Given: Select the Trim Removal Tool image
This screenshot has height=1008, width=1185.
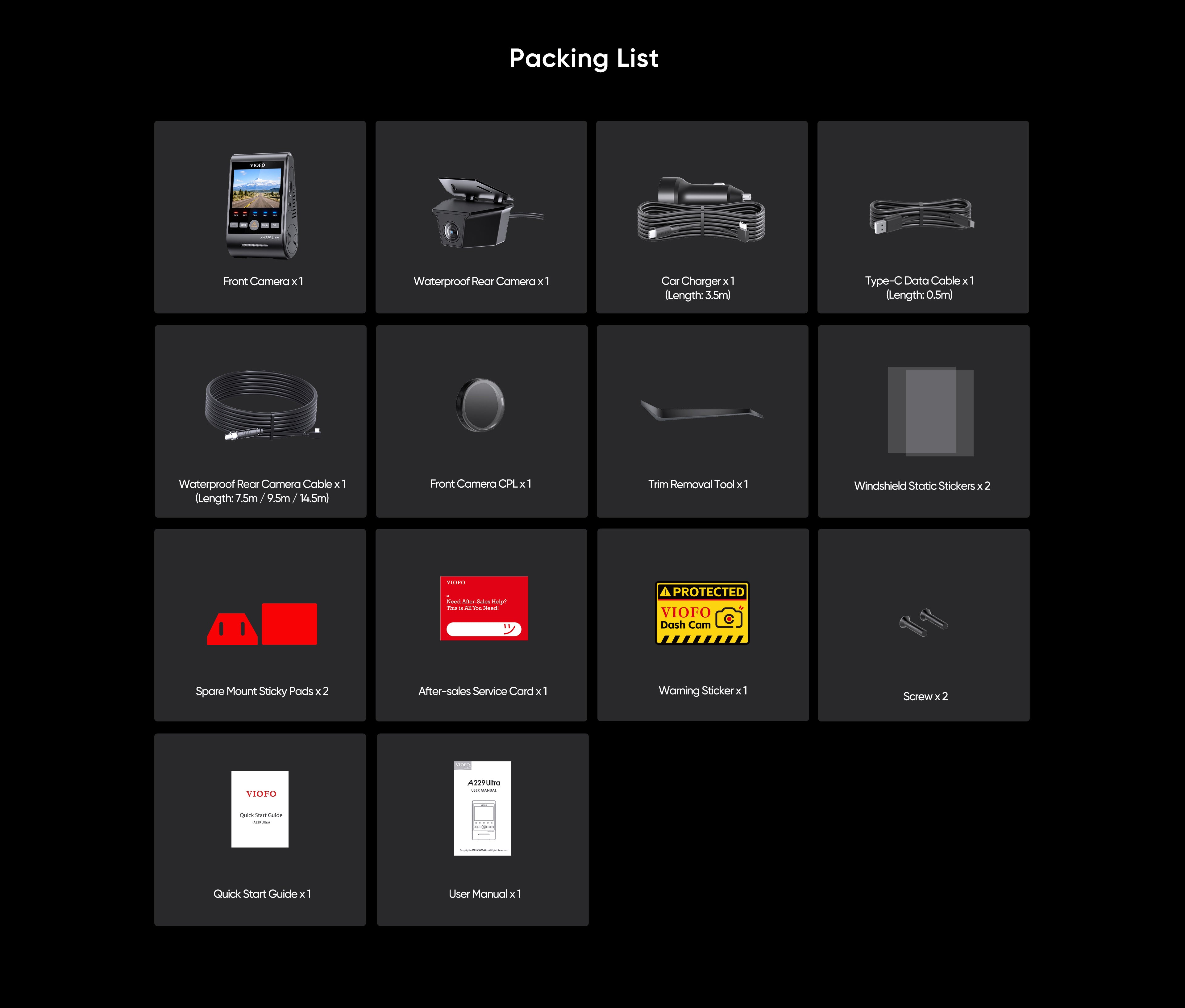Looking at the screenshot, I should (702, 410).
